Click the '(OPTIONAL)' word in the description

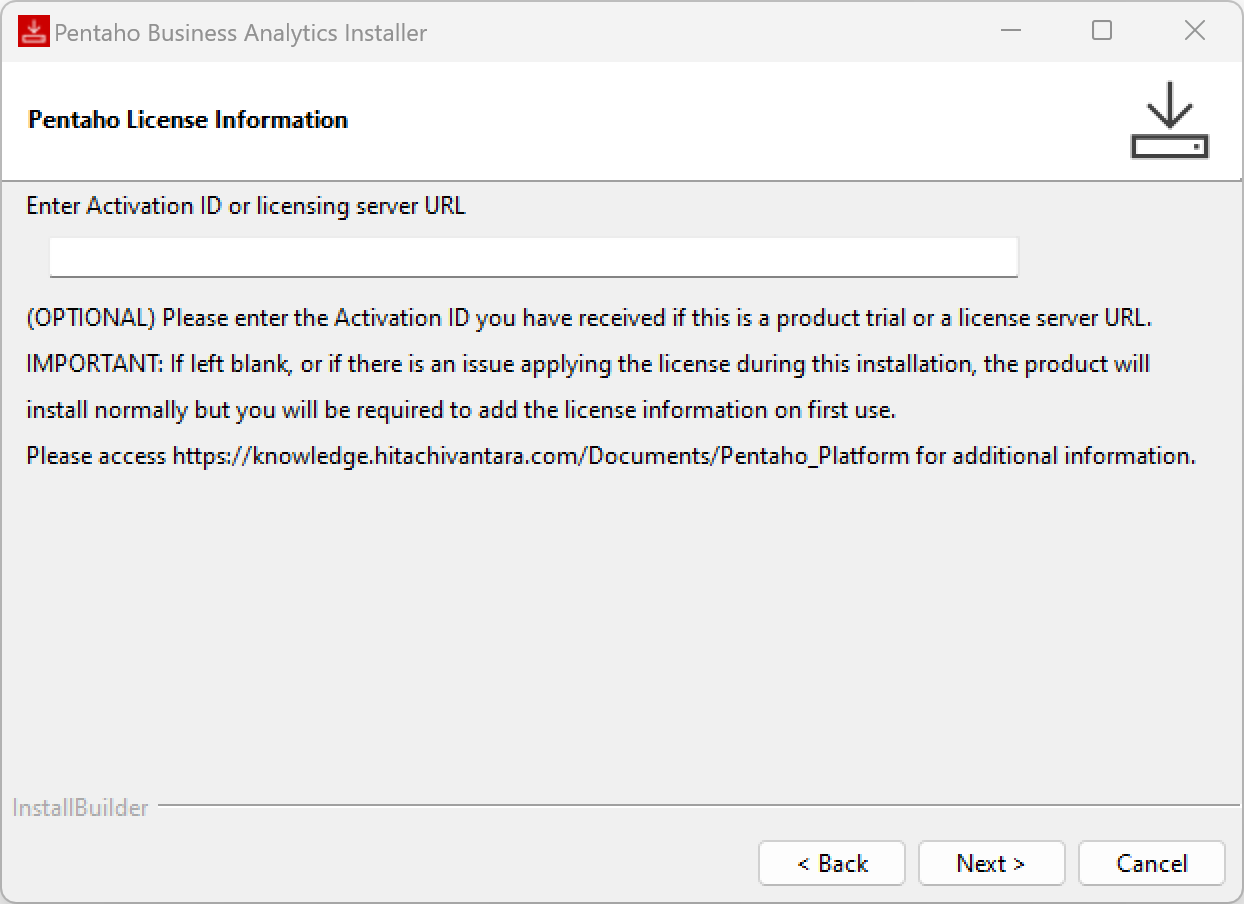pyautogui.click(x=91, y=318)
